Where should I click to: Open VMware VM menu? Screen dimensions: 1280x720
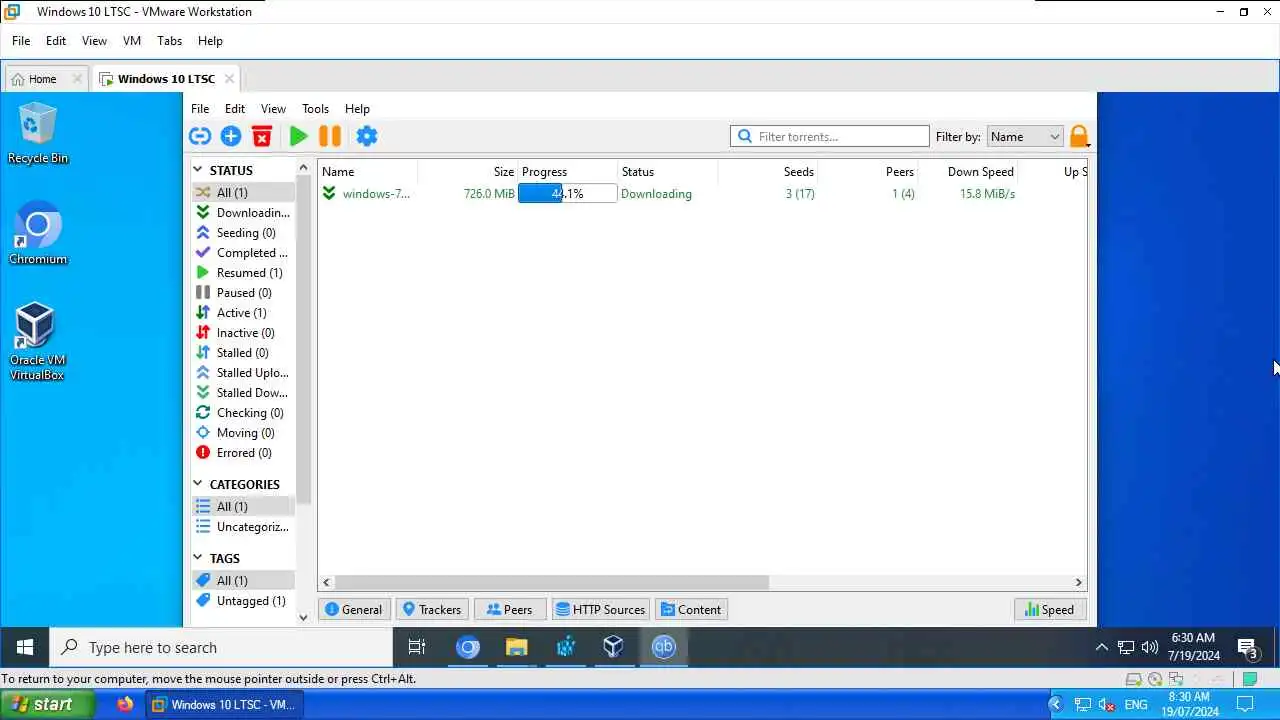pyautogui.click(x=132, y=41)
